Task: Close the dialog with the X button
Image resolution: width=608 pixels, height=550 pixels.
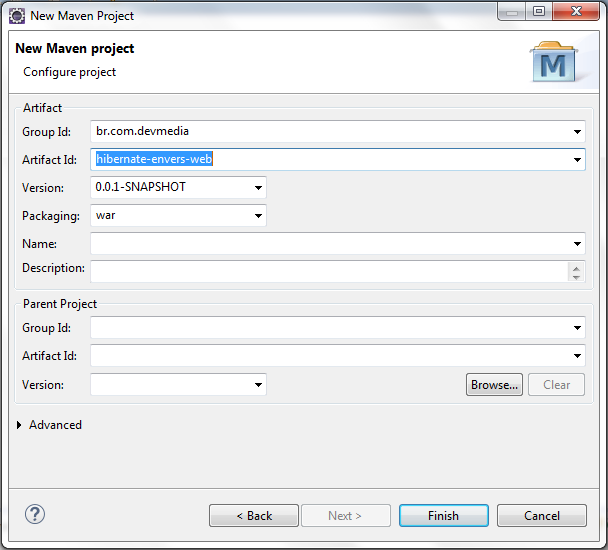Action: 576,11
